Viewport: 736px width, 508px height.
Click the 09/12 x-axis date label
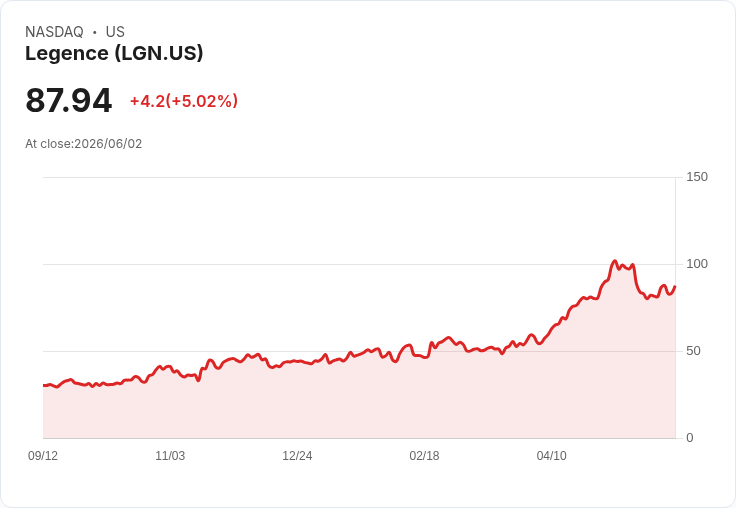point(43,456)
